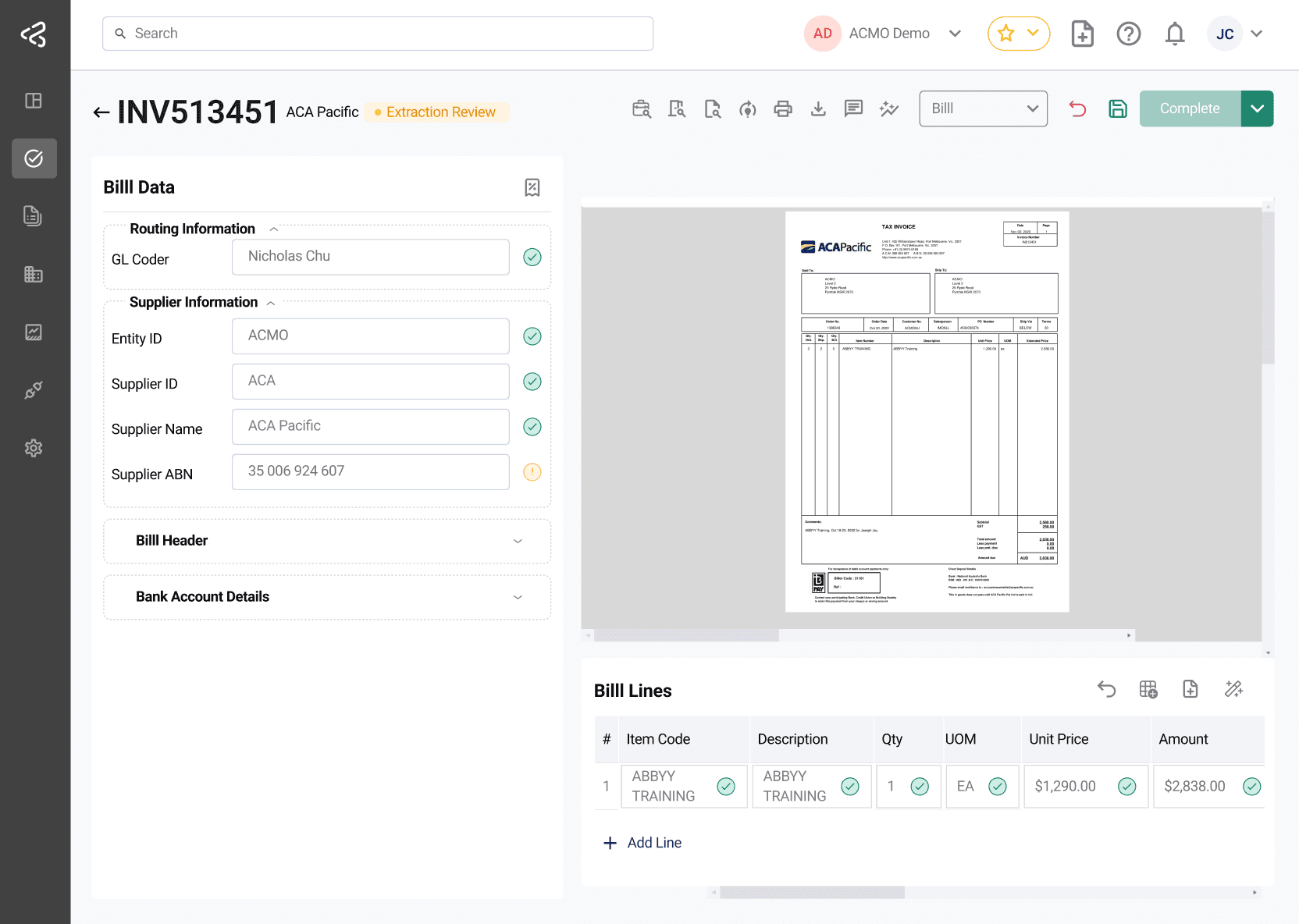Click the magic wand icon in Billl Lines
The width and height of the screenshot is (1299, 924).
click(1233, 689)
